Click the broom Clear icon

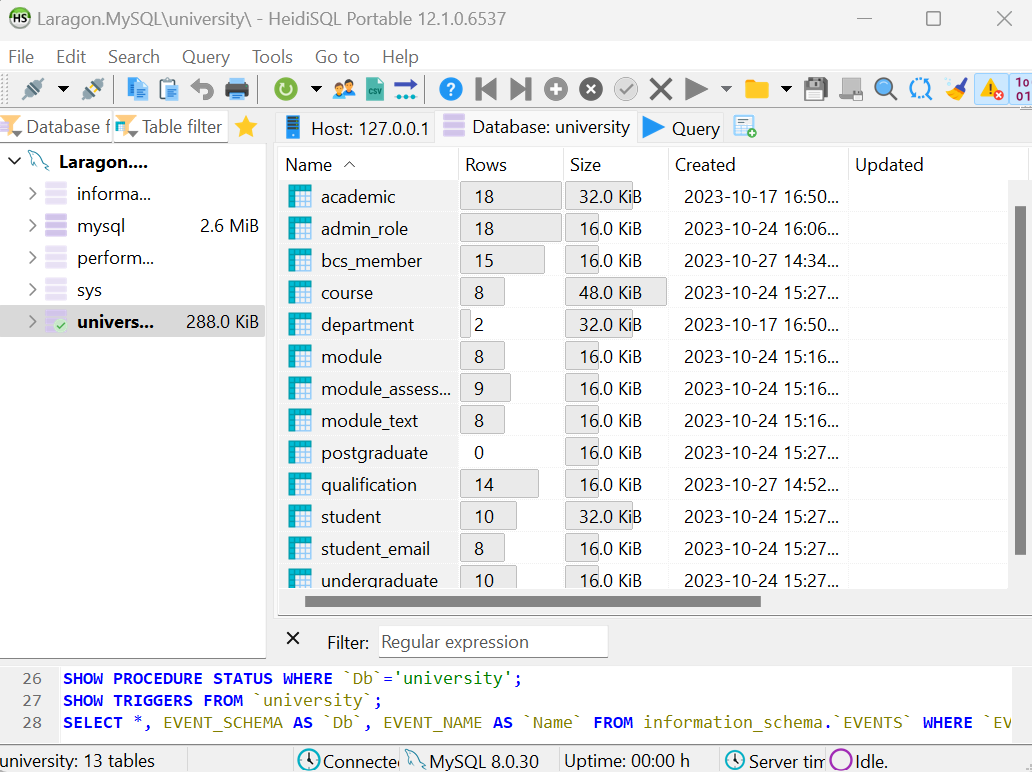point(956,88)
